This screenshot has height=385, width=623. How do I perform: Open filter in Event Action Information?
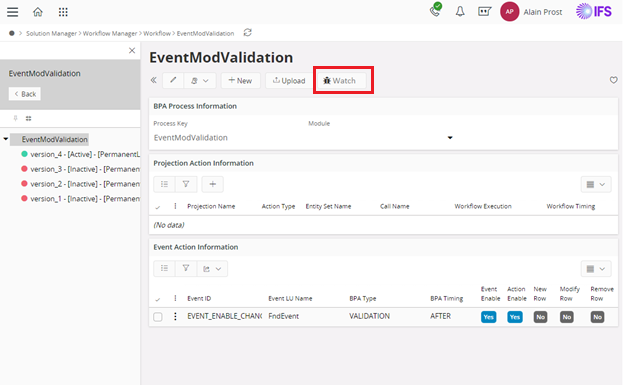[186, 268]
